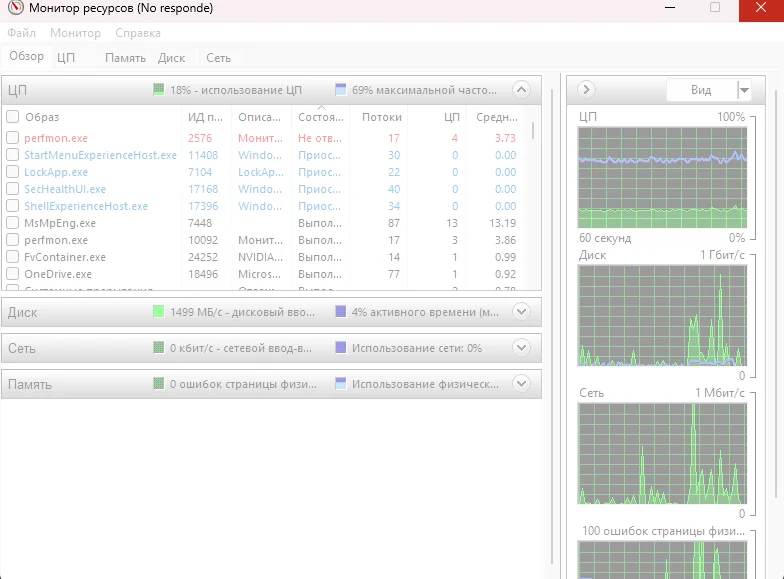This screenshot has height=579, width=784.
Task: Click the blue physical memory usage indicator
Action: click(x=341, y=384)
